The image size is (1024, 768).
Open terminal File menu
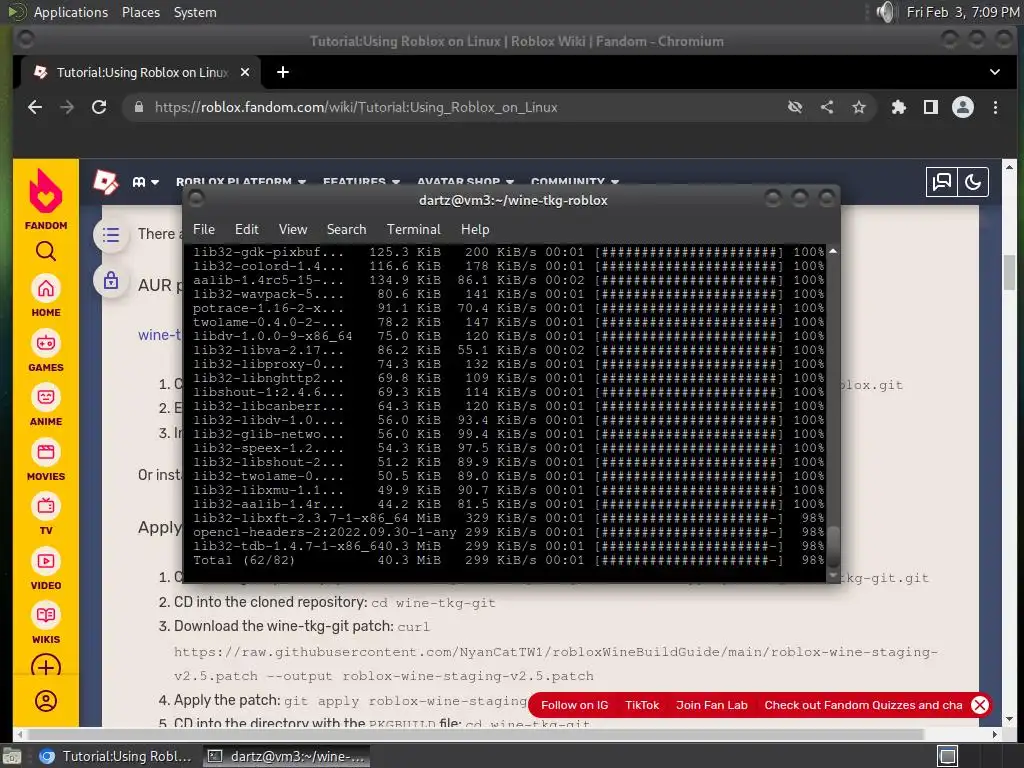[204, 229]
